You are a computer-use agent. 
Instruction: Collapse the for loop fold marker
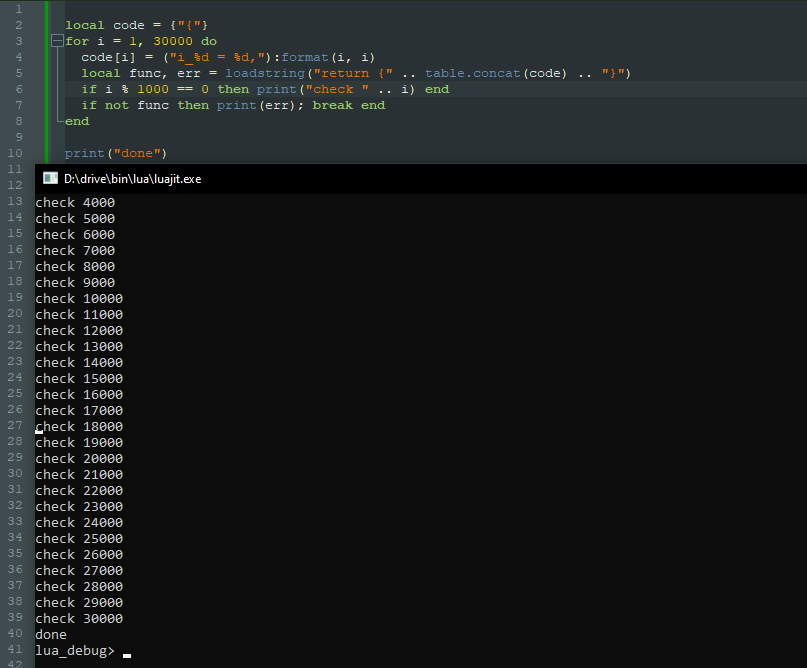coord(57,41)
